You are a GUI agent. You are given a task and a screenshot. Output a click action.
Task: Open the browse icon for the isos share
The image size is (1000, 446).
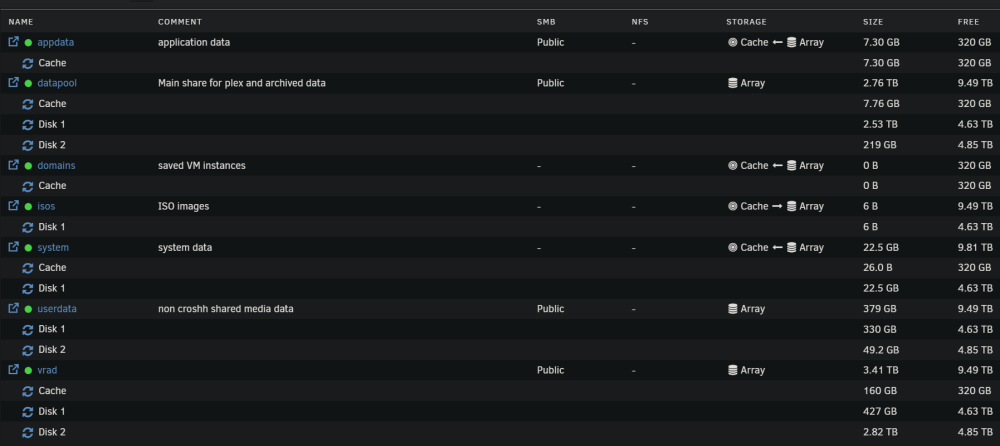pos(13,206)
